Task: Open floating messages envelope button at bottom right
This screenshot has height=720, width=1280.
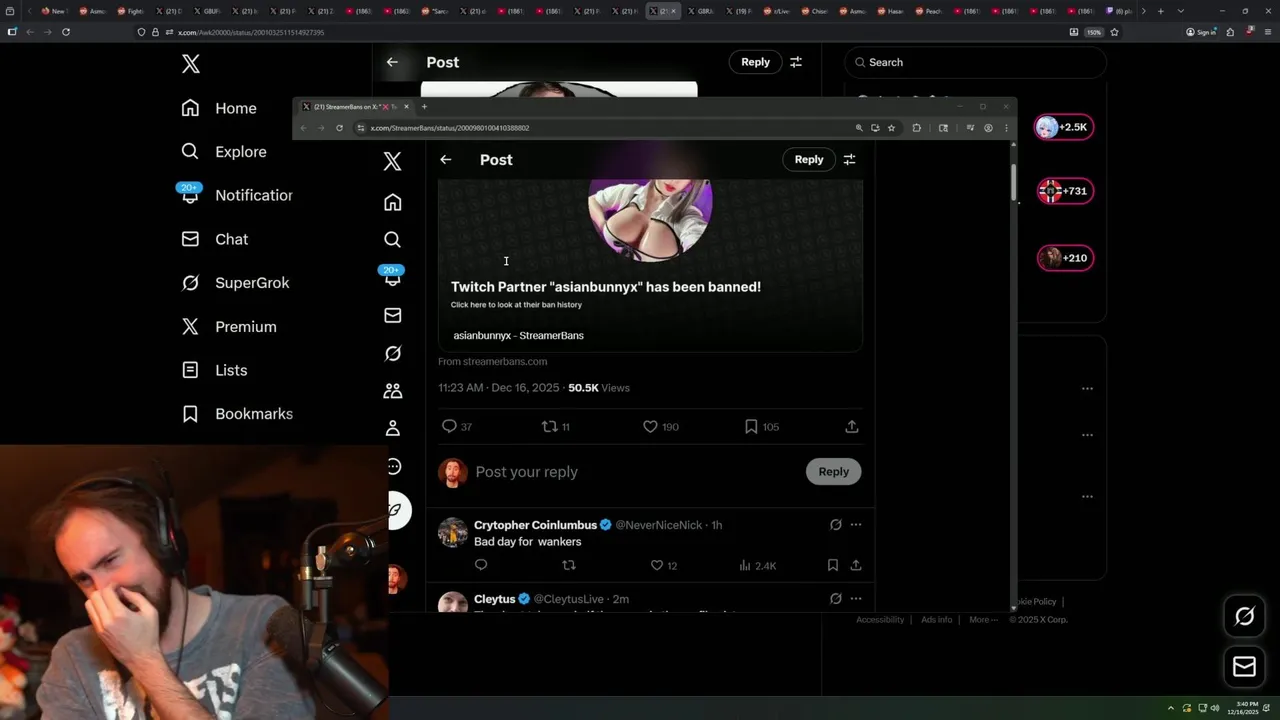Action: coord(1244,667)
